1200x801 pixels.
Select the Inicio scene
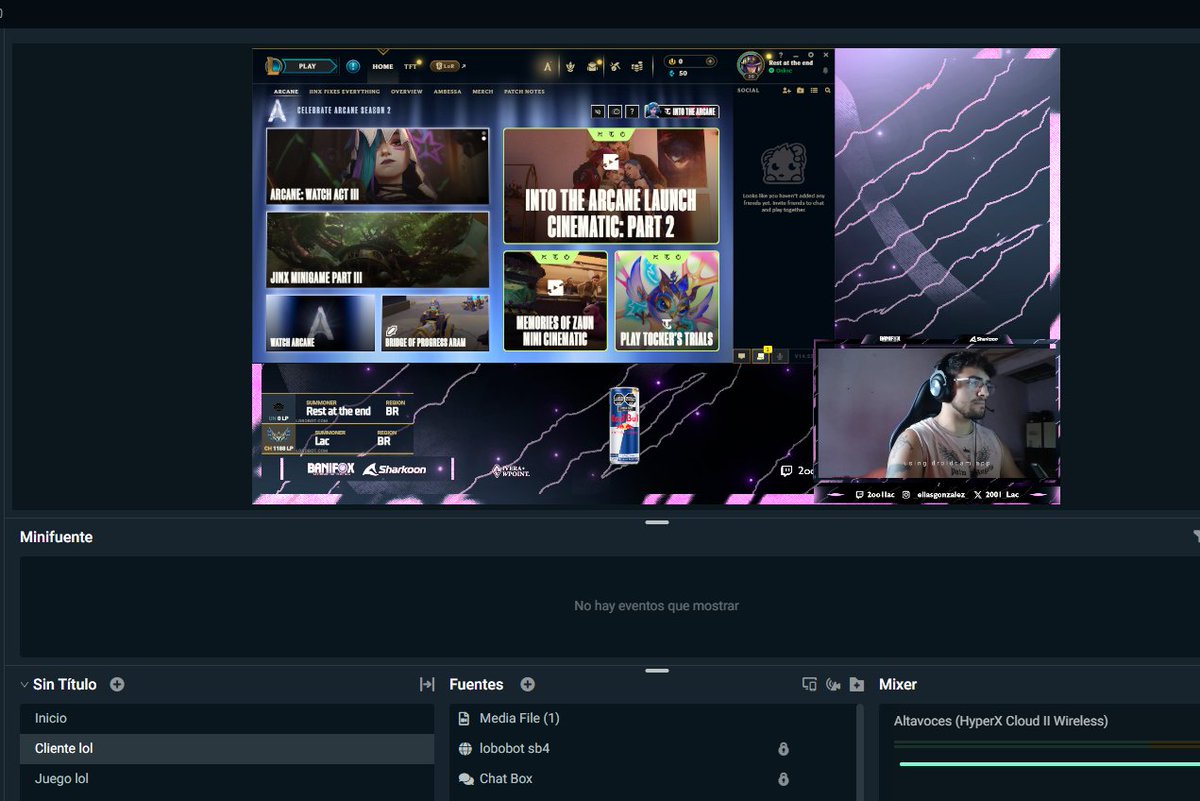pos(227,719)
